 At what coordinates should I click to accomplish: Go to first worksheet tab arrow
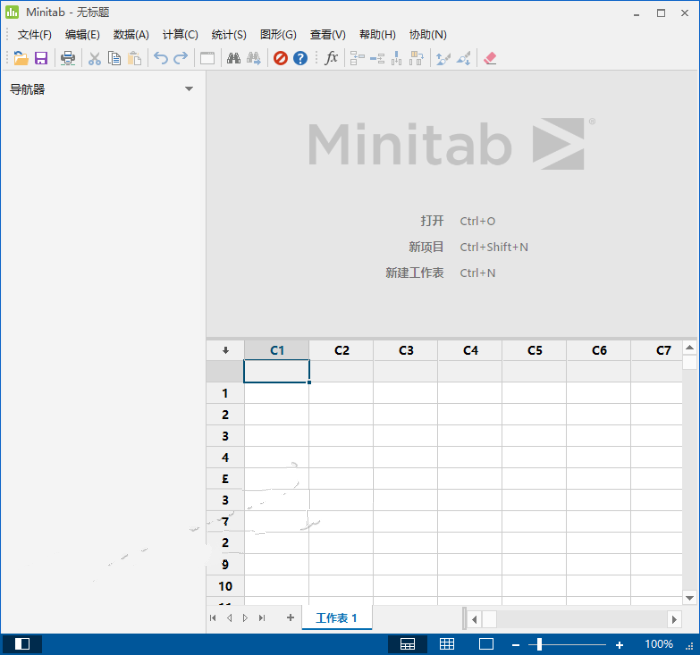(213, 618)
